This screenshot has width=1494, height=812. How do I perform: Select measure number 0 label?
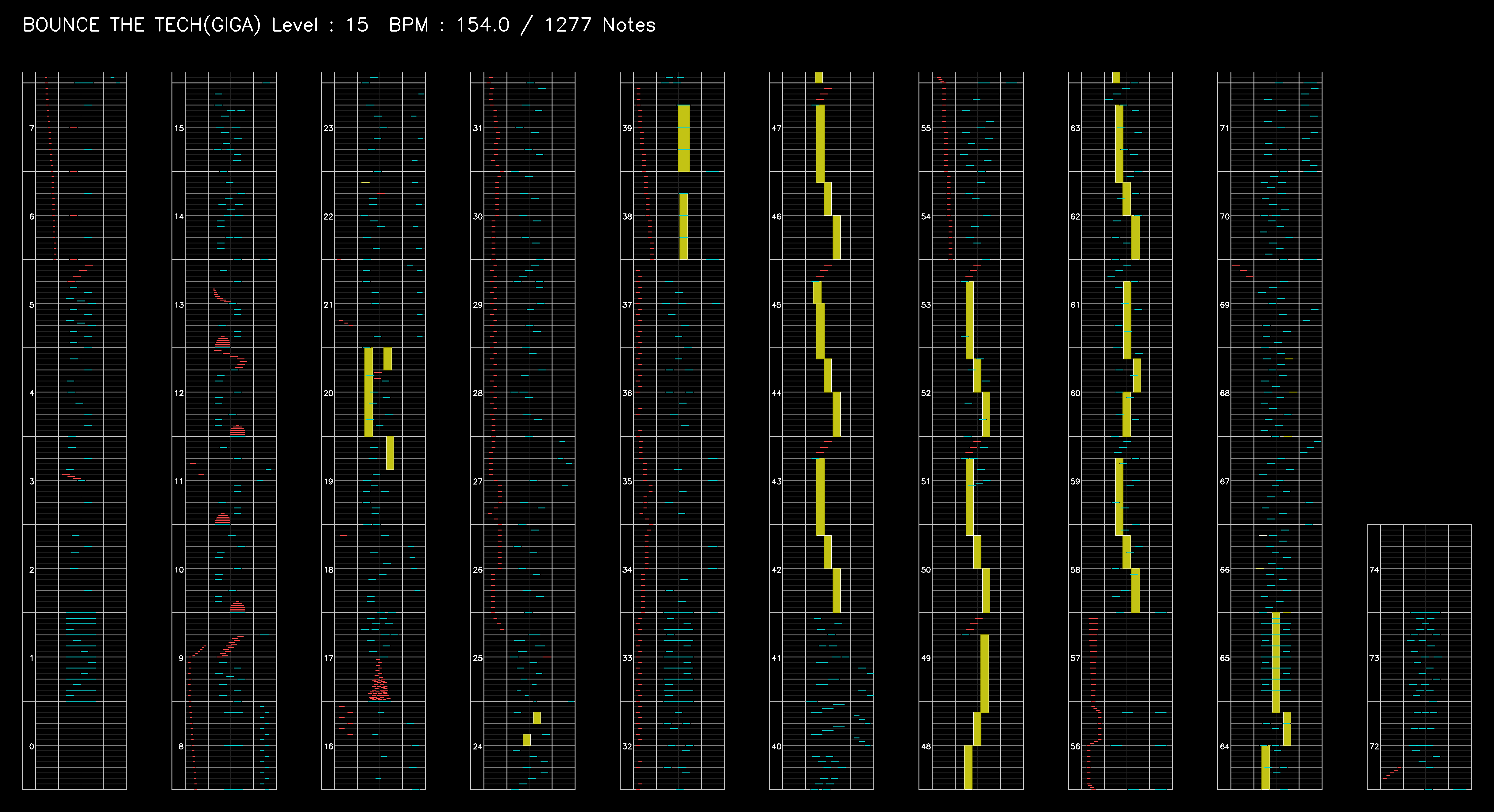(x=31, y=746)
